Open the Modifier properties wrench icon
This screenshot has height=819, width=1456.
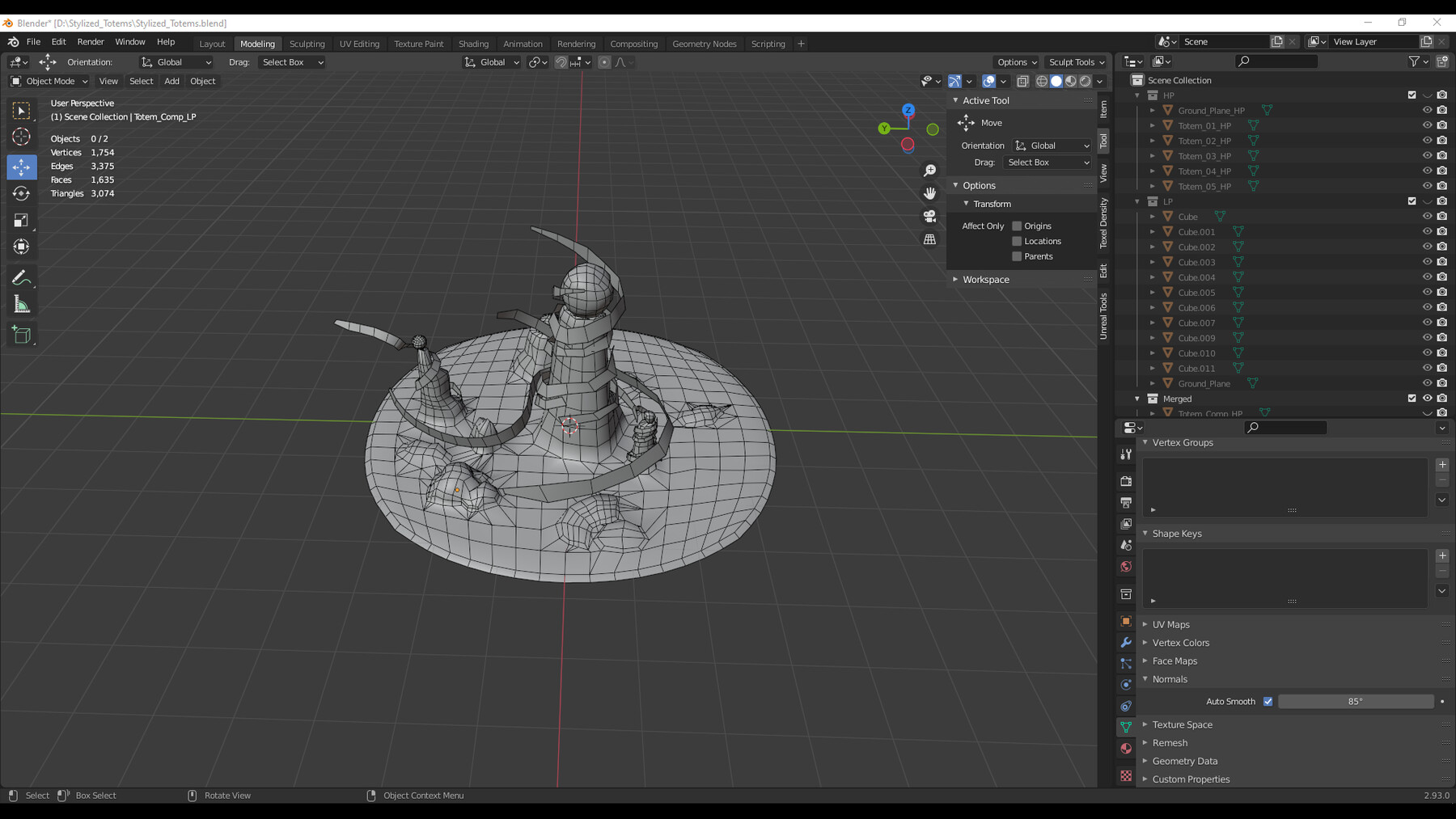(1125, 642)
